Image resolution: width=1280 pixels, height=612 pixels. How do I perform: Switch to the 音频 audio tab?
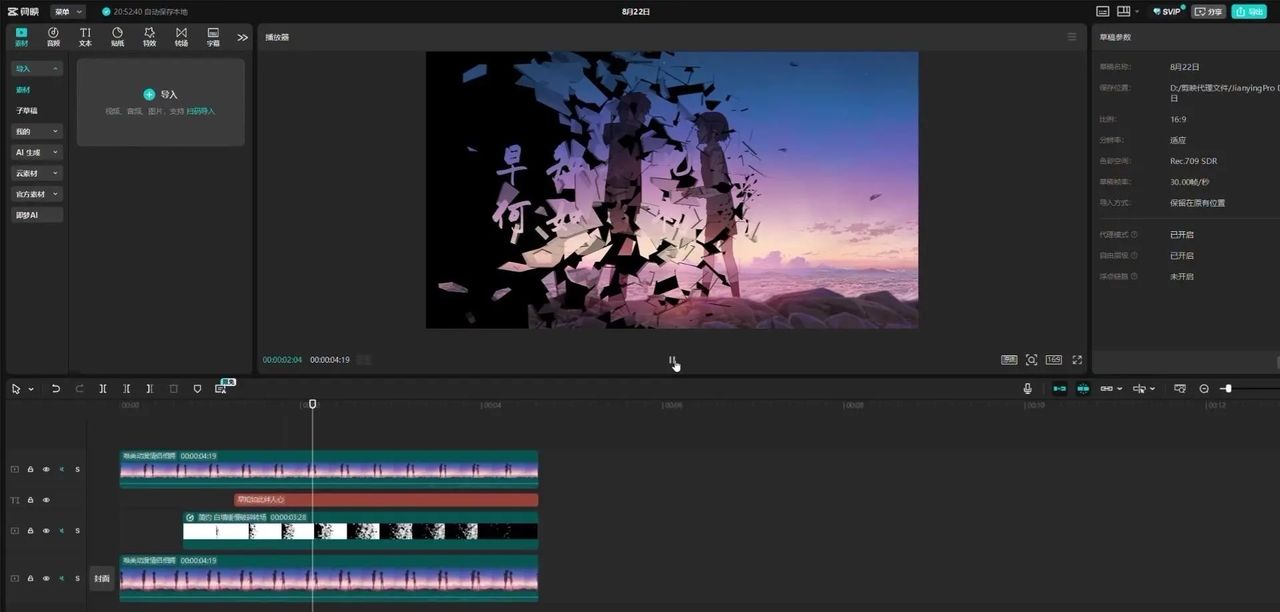click(53, 37)
